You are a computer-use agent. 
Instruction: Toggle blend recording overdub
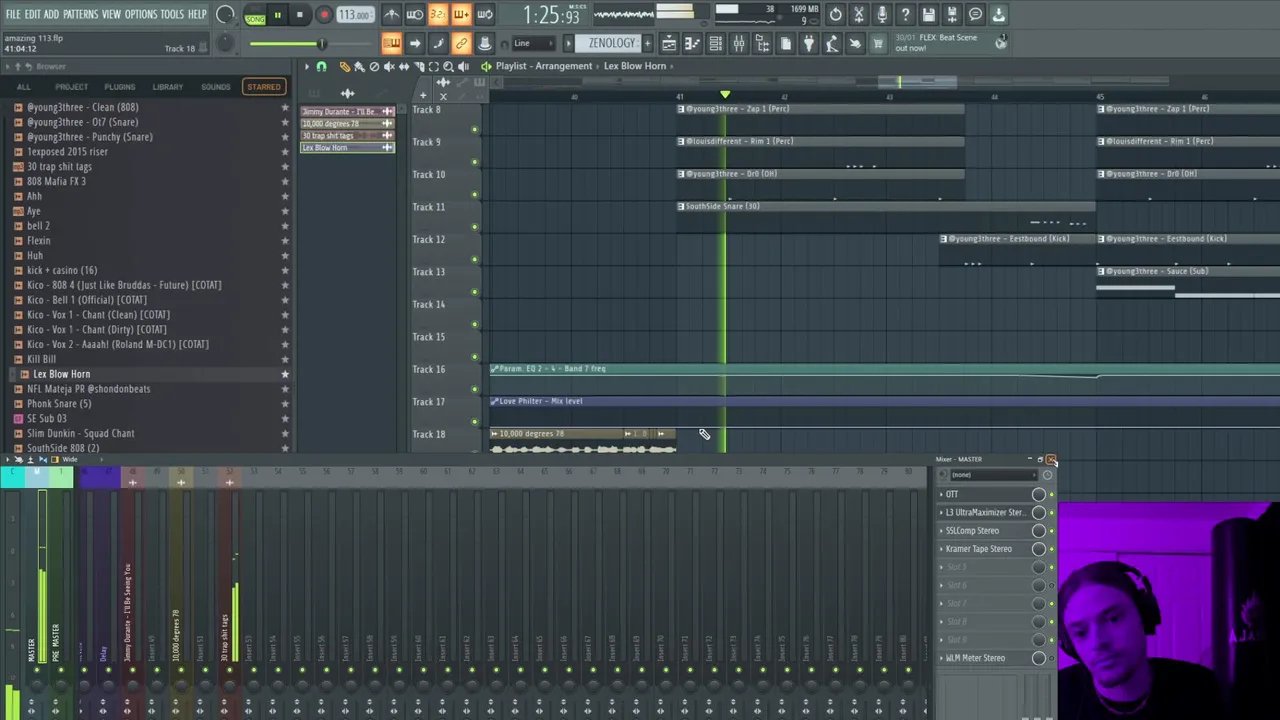click(461, 14)
